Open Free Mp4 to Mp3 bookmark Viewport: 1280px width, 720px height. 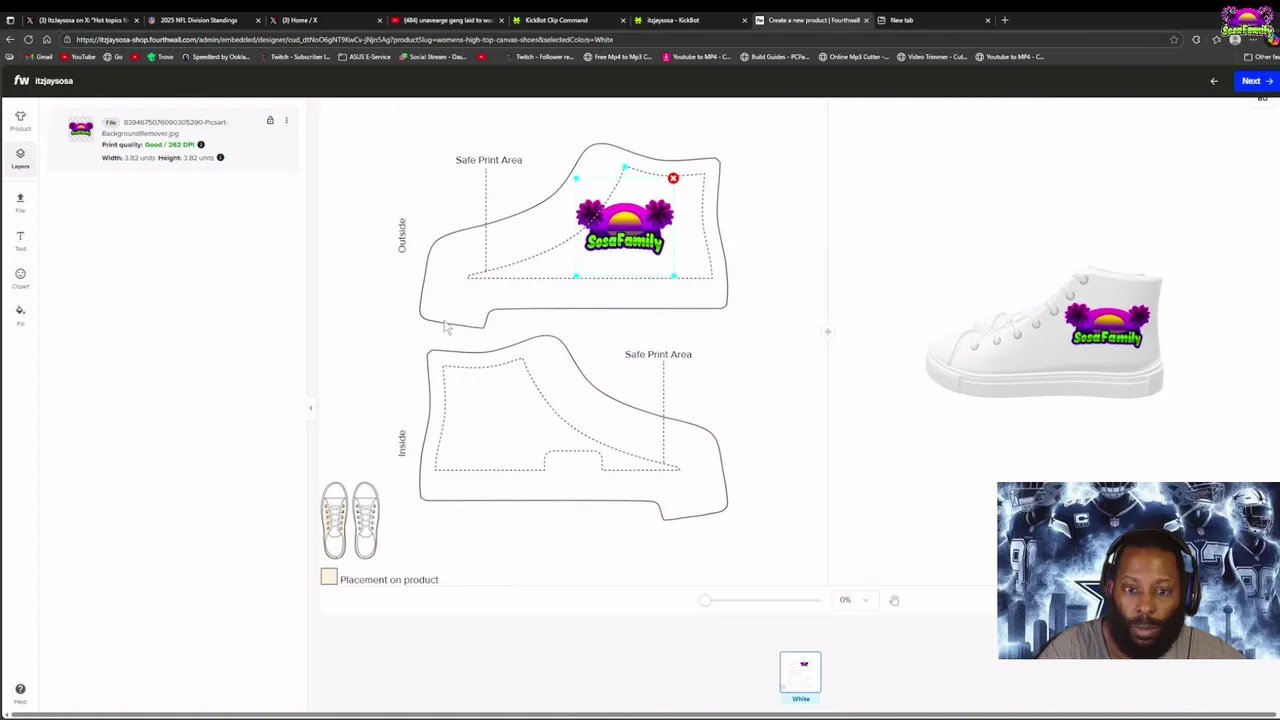(618, 57)
